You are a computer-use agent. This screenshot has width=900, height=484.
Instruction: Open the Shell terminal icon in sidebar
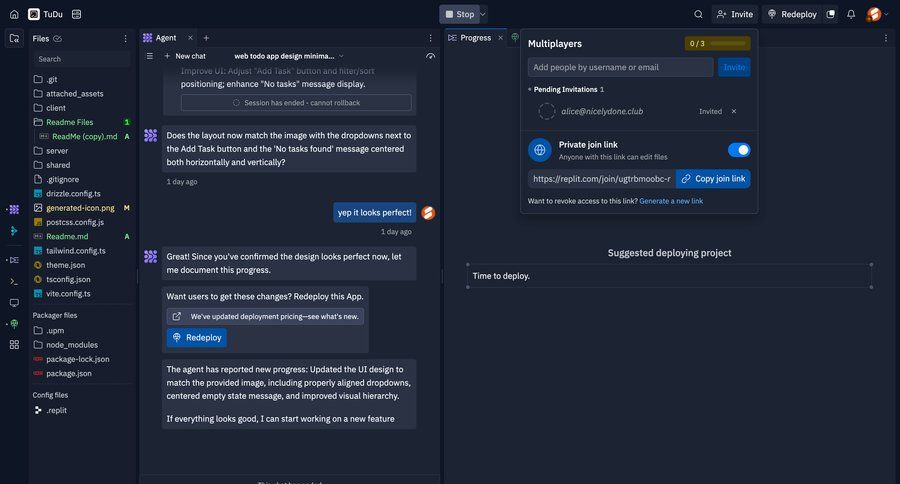pos(14,281)
